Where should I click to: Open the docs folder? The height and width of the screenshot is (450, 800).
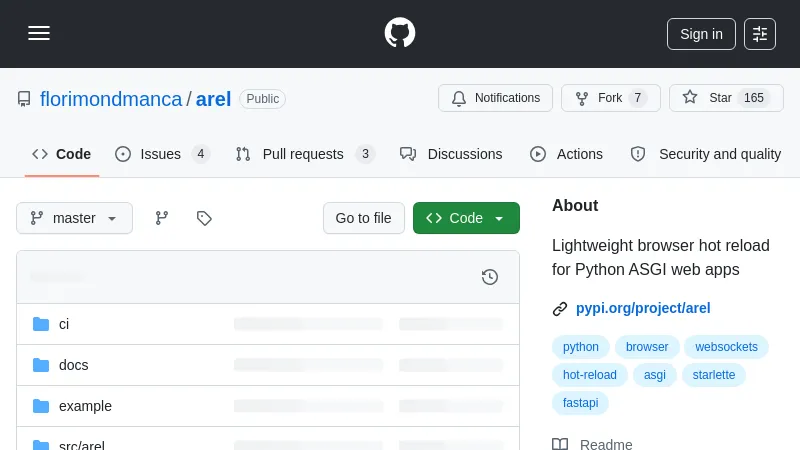[x=73, y=365]
